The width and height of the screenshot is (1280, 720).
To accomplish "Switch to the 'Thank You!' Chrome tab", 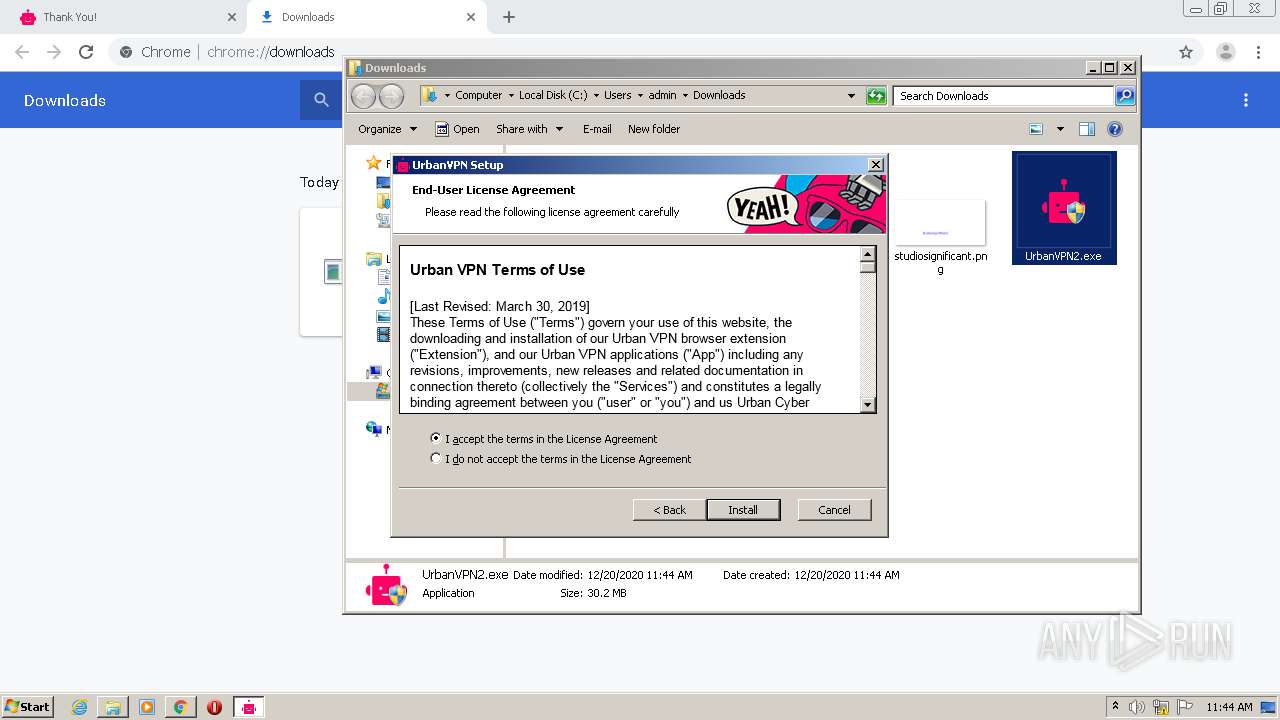I will 122,17.
